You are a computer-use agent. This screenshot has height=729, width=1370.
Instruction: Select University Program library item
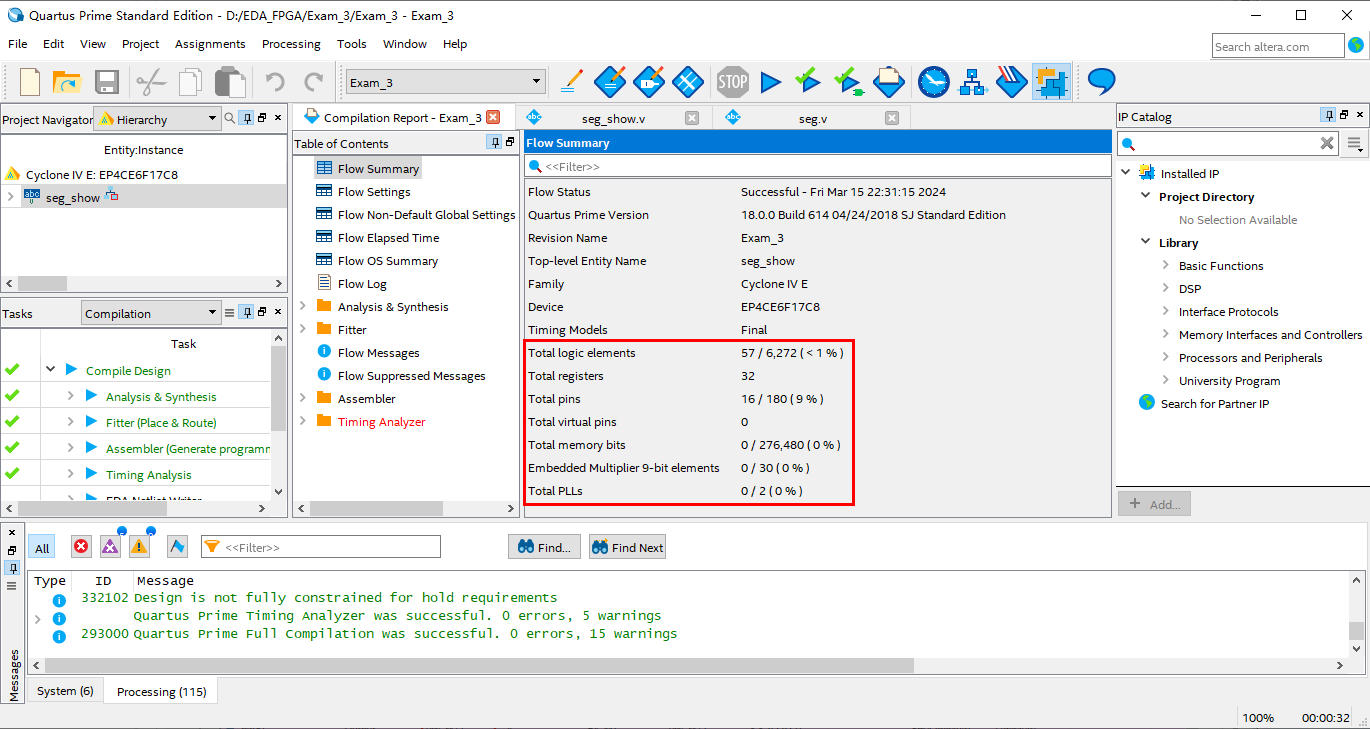click(x=1230, y=381)
